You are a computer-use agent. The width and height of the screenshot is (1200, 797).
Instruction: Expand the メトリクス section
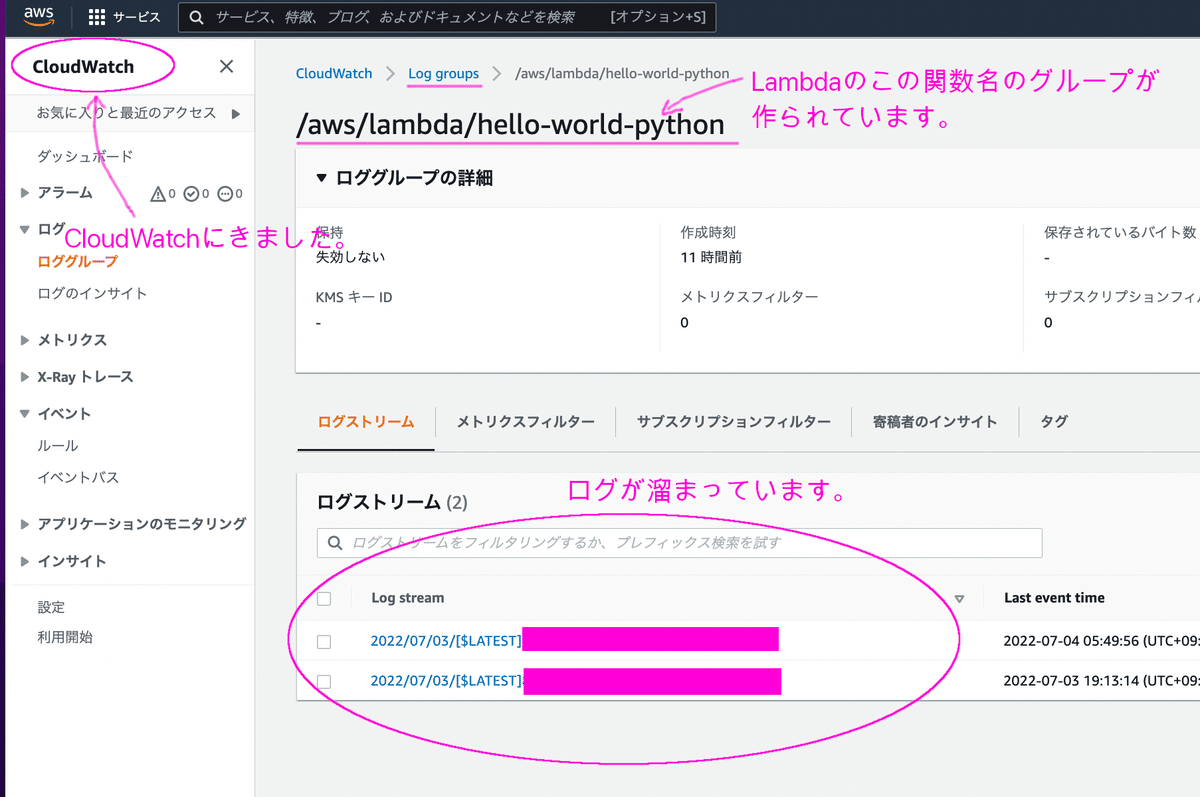(x=25, y=340)
